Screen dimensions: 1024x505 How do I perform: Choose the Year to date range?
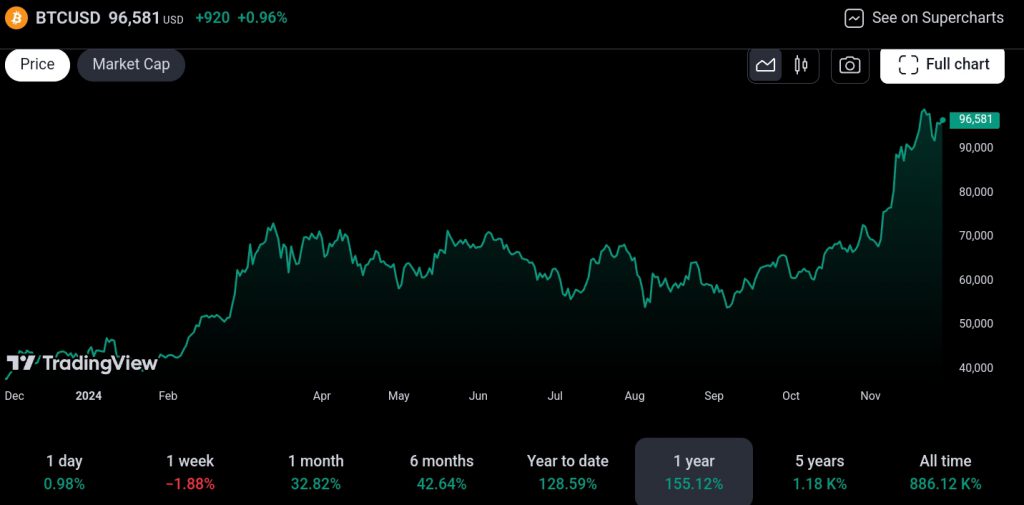[567, 472]
